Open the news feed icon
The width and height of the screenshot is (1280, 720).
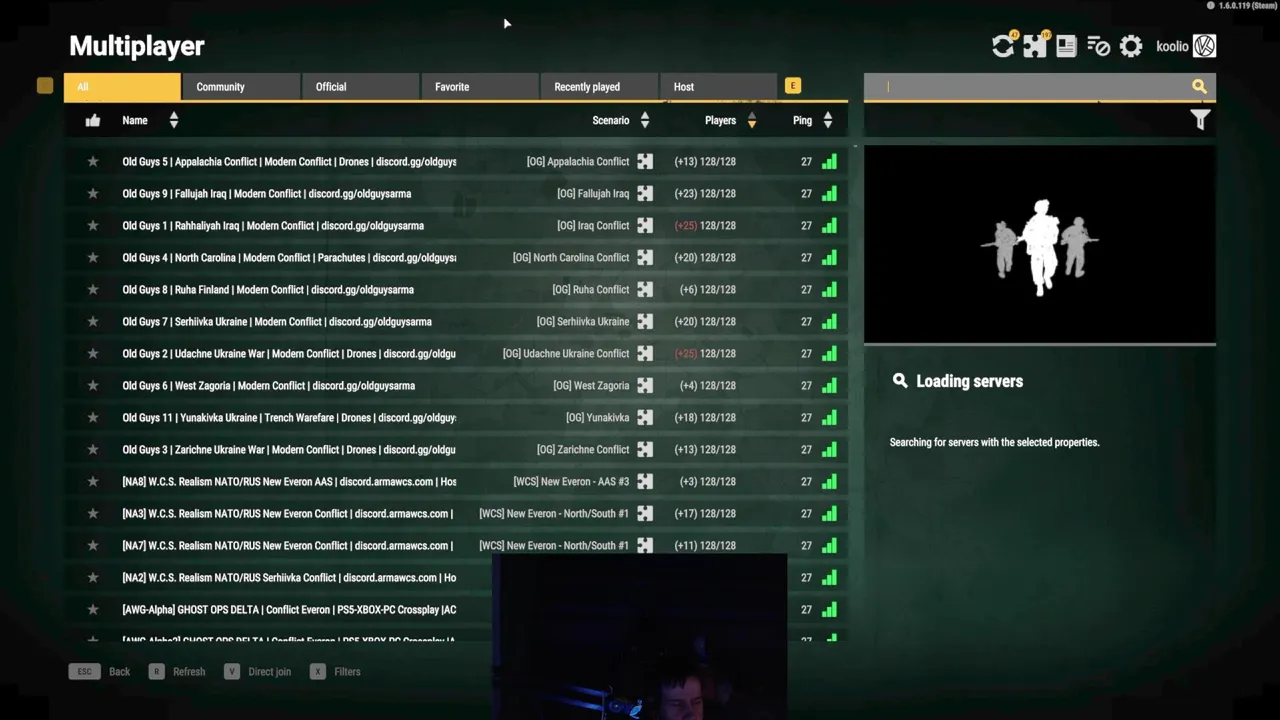click(x=1066, y=46)
